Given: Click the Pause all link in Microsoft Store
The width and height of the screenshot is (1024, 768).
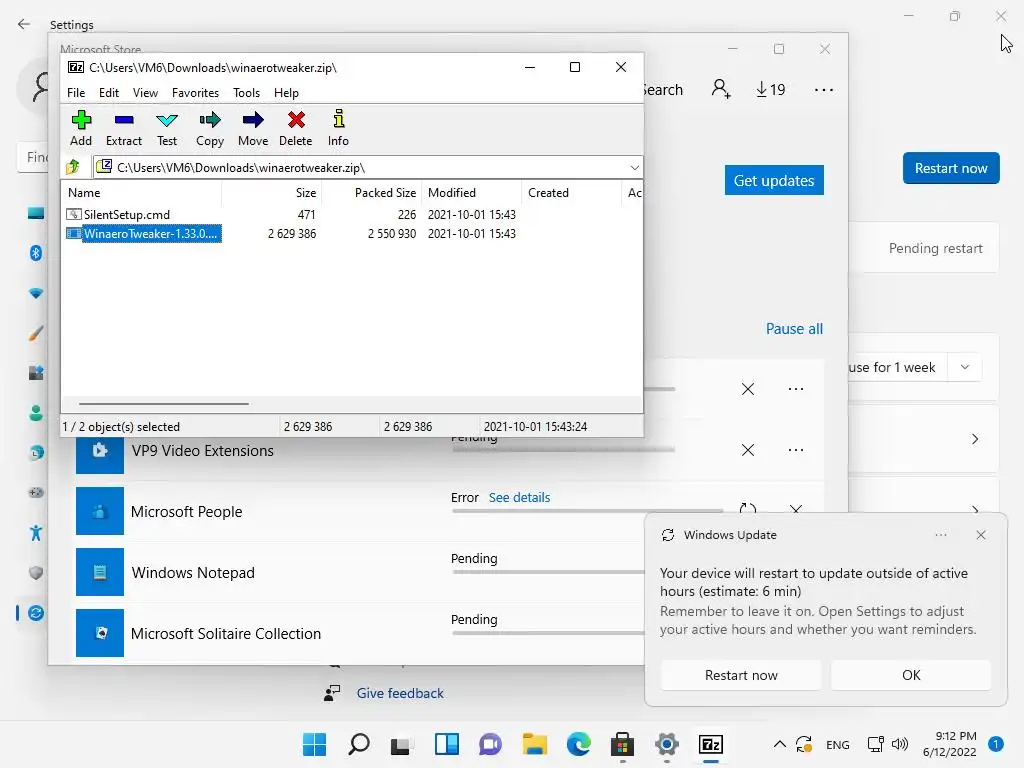Looking at the screenshot, I should 794,328.
